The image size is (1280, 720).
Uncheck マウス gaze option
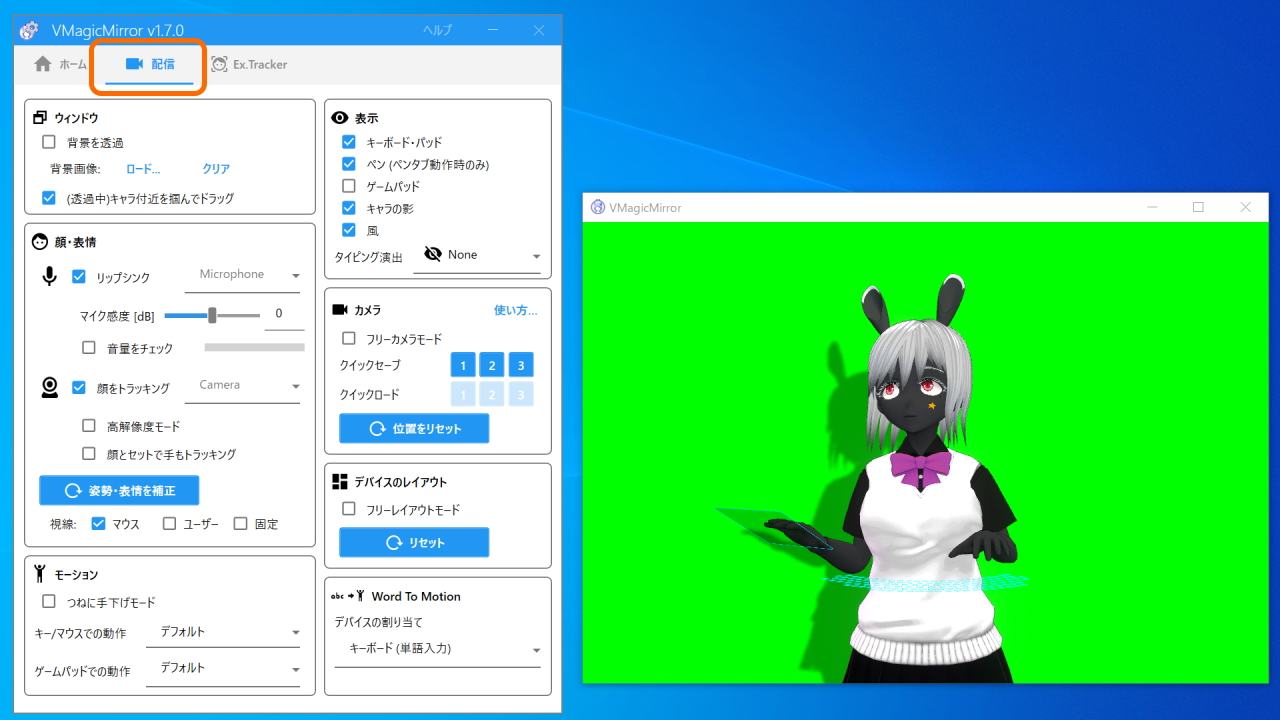point(98,523)
